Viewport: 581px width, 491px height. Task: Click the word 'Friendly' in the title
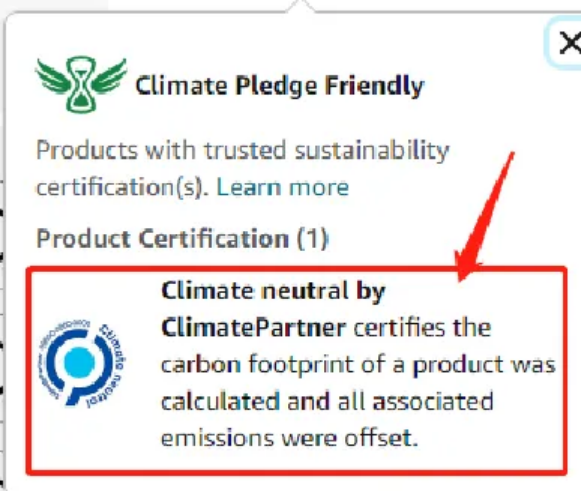point(375,86)
